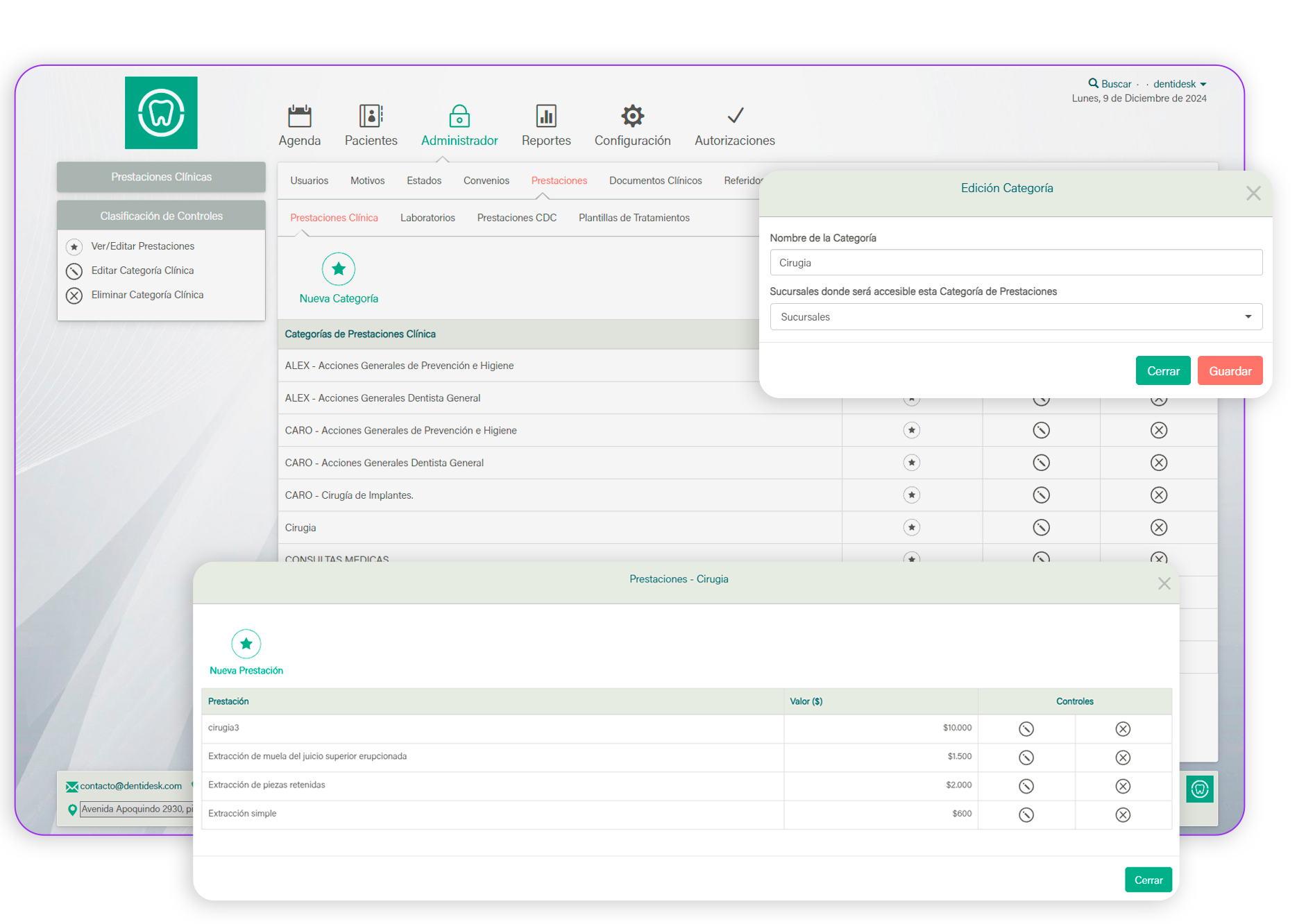Open the Agenda calendar icon

coord(300,117)
